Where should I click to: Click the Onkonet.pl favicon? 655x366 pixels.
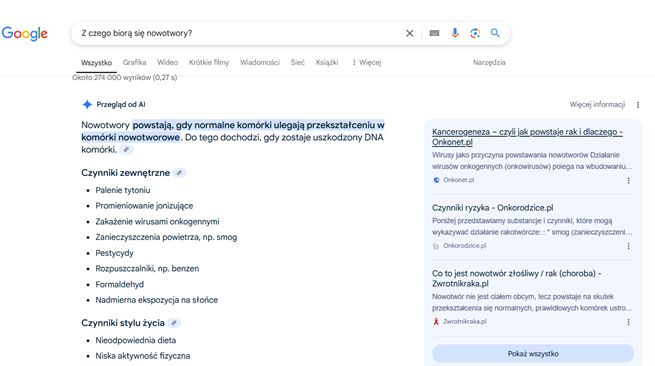436,180
